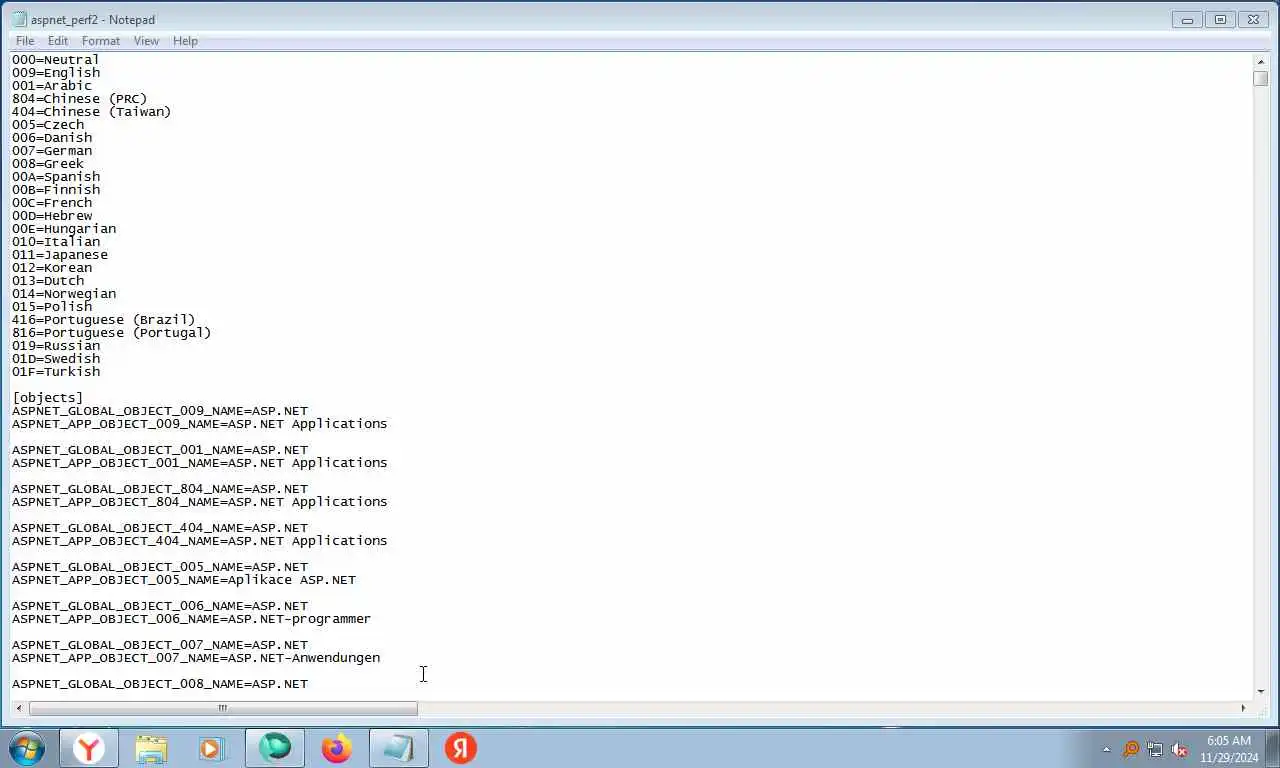Click the line '00C=French'
This screenshot has height=768, width=1280.
52,203
